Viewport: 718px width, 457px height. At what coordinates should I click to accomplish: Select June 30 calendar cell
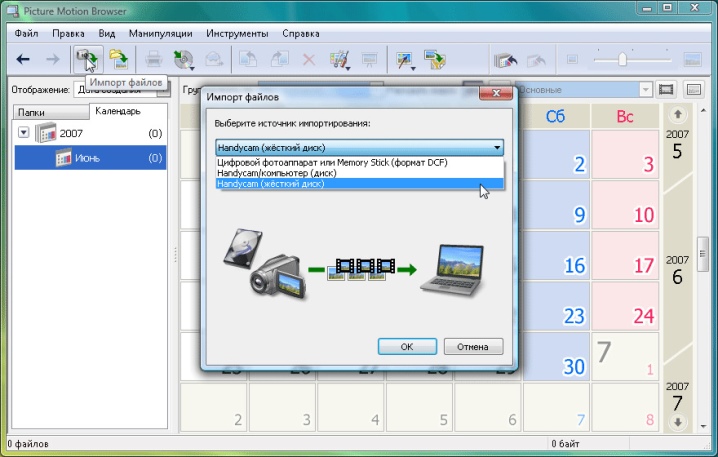pyautogui.click(x=556, y=356)
